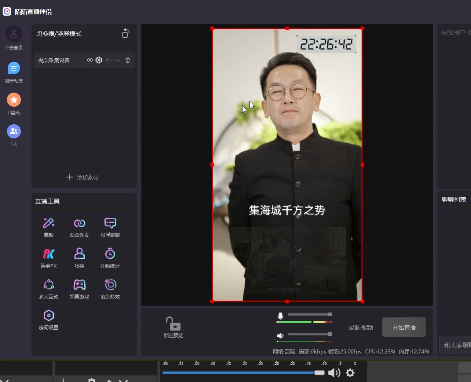The height and width of the screenshot is (382, 471).
Task: Move the source down with the down chevron
Action: pyautogui.click(x=118, y=60)
